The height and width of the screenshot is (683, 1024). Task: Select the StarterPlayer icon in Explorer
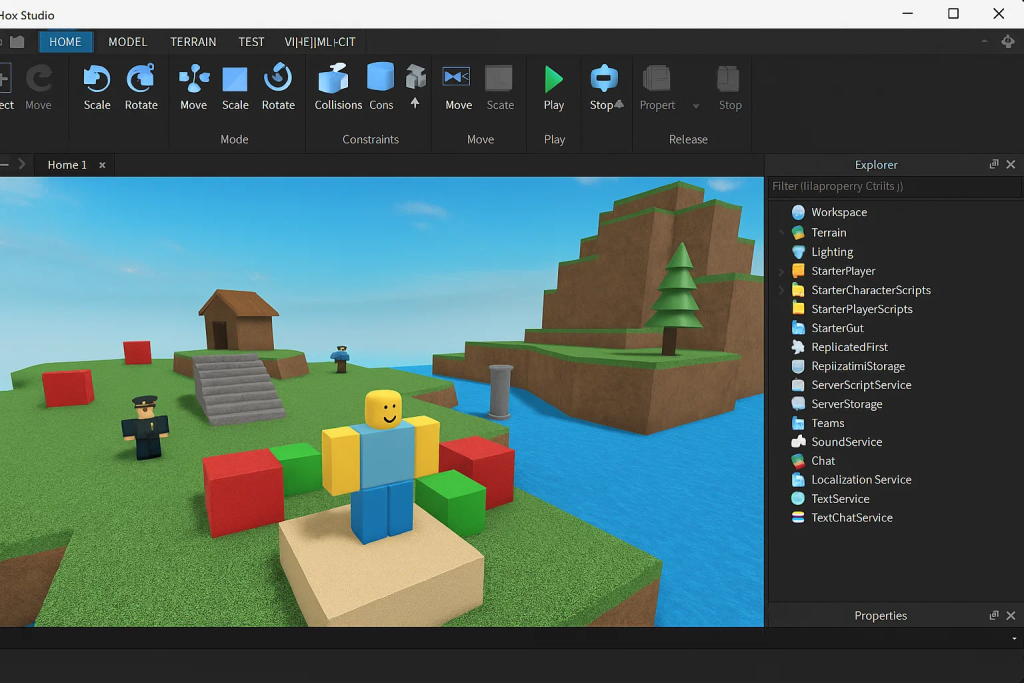click(798, 271)
